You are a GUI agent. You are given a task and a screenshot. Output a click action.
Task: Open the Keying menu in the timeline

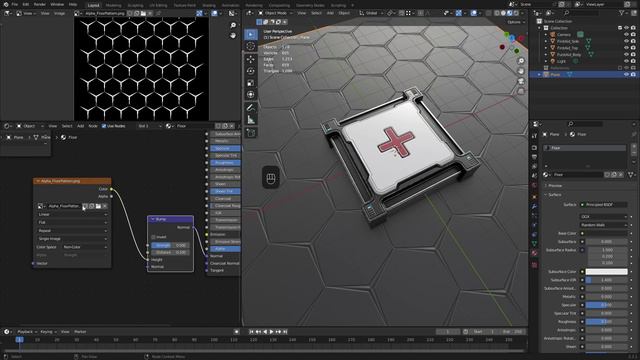49,332
